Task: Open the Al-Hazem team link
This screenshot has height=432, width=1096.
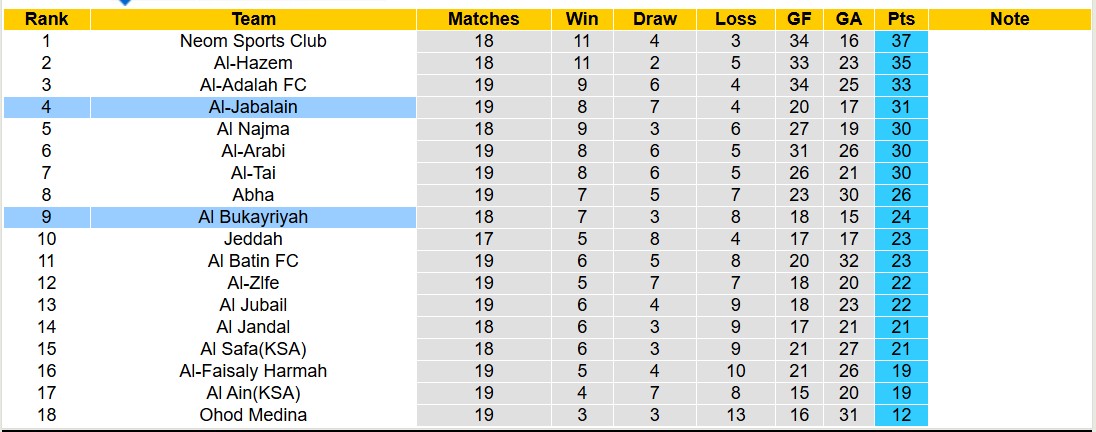Action: 253,63
